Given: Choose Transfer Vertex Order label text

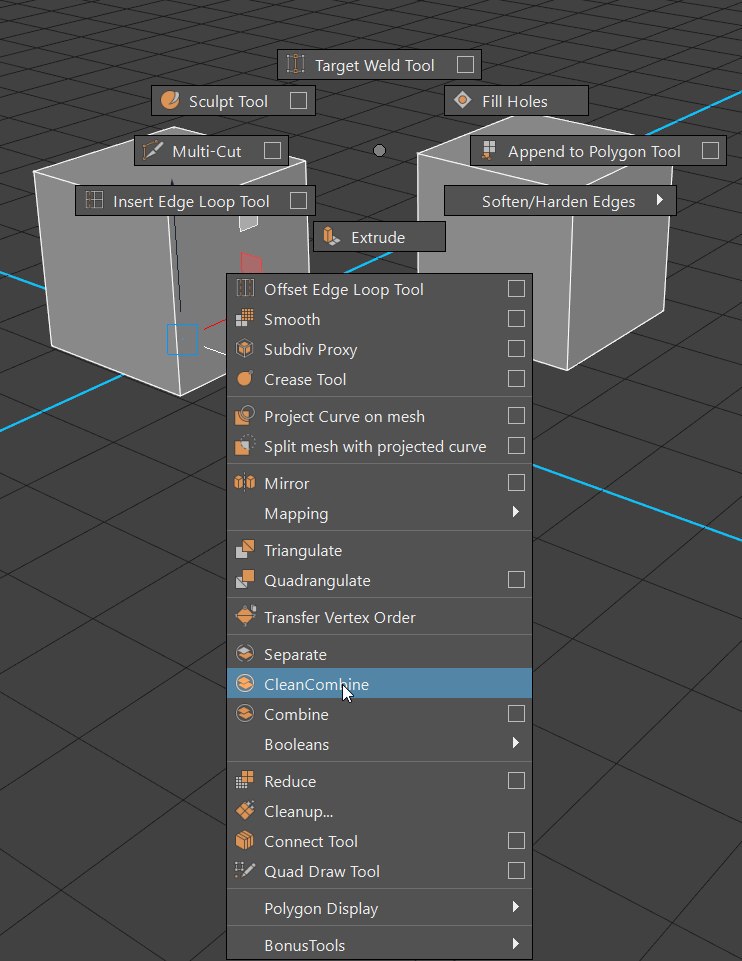Looking at the screenshot, I should click(x=339, y=618).
